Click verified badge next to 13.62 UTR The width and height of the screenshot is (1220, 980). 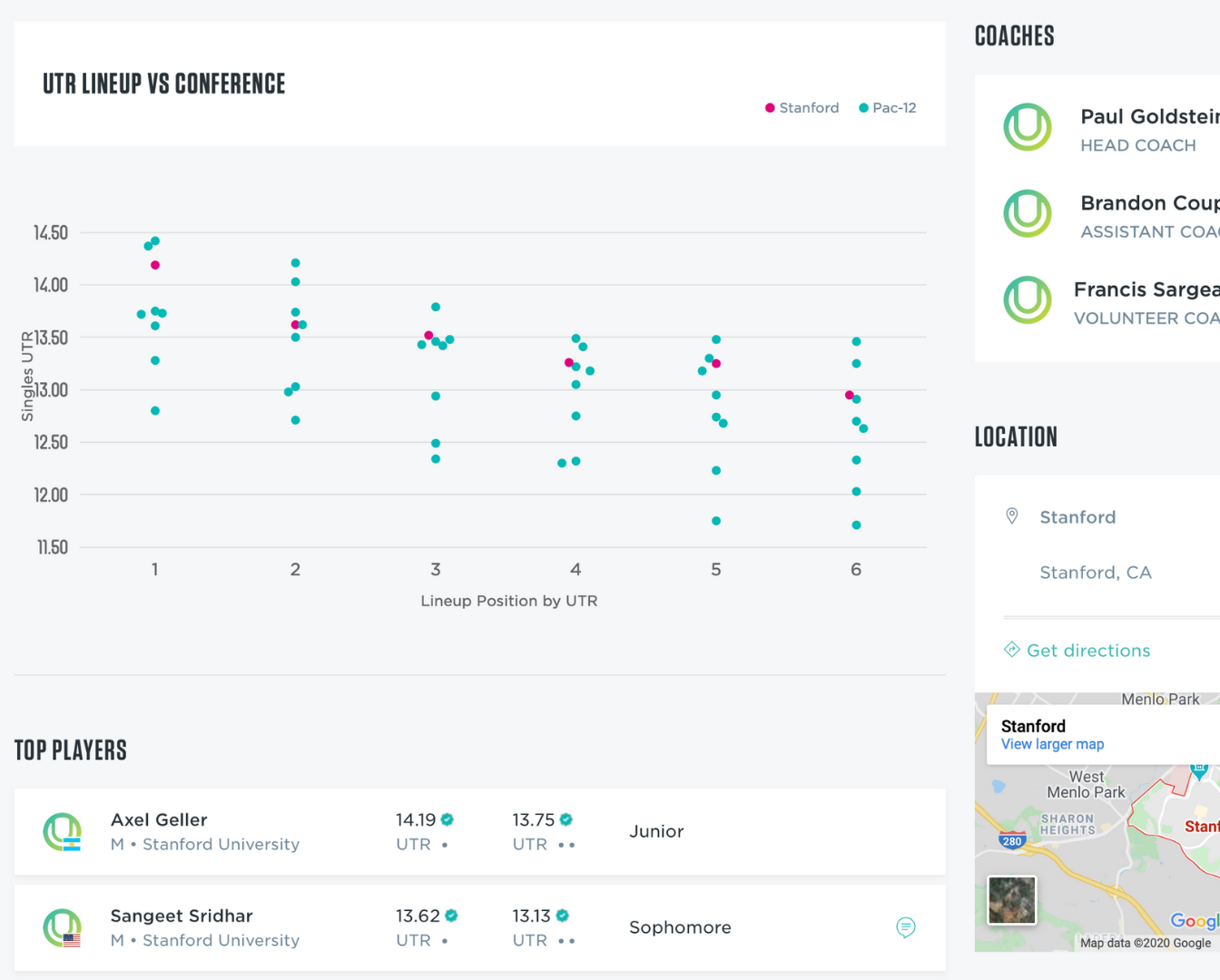(x=451, y=916)
